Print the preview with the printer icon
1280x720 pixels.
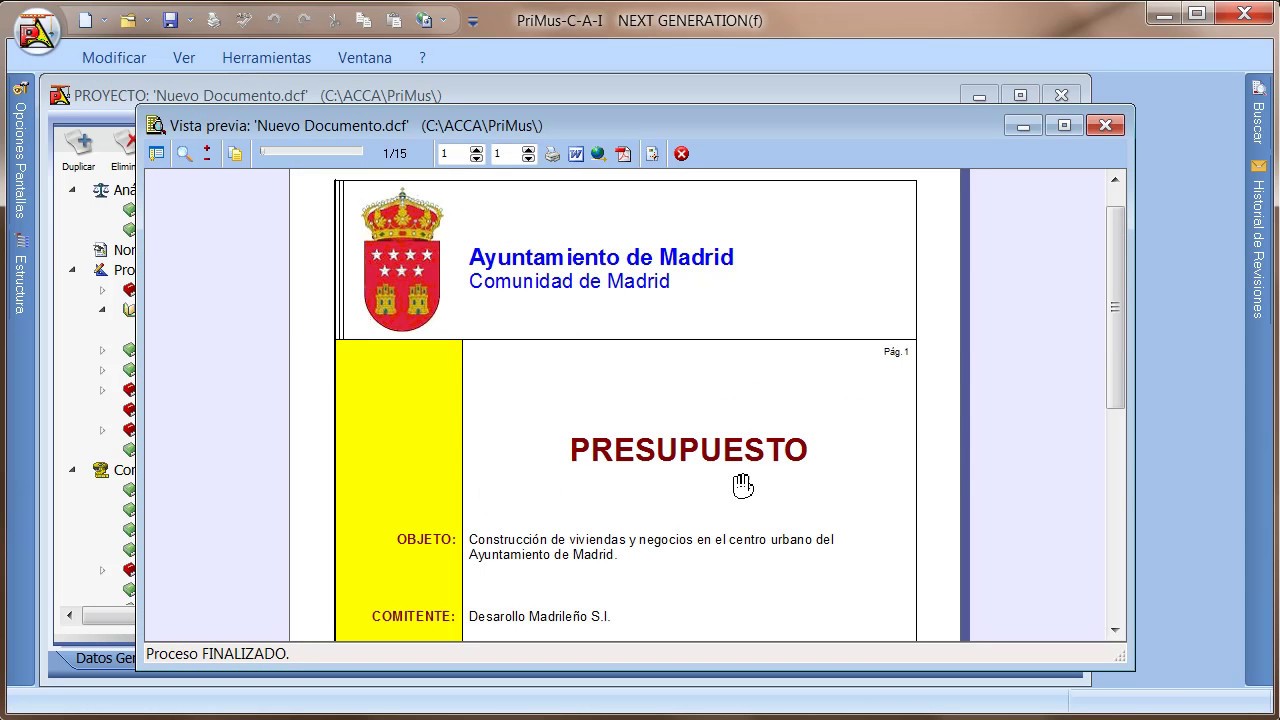(552, 154)
